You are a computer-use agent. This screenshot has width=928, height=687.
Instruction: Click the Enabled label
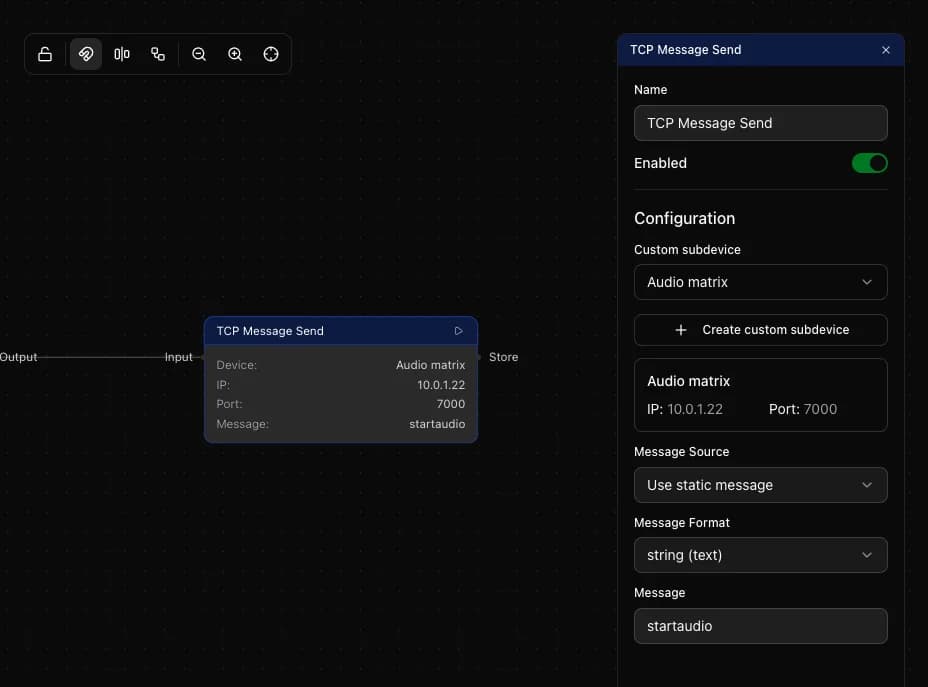(x=660, y=163)
